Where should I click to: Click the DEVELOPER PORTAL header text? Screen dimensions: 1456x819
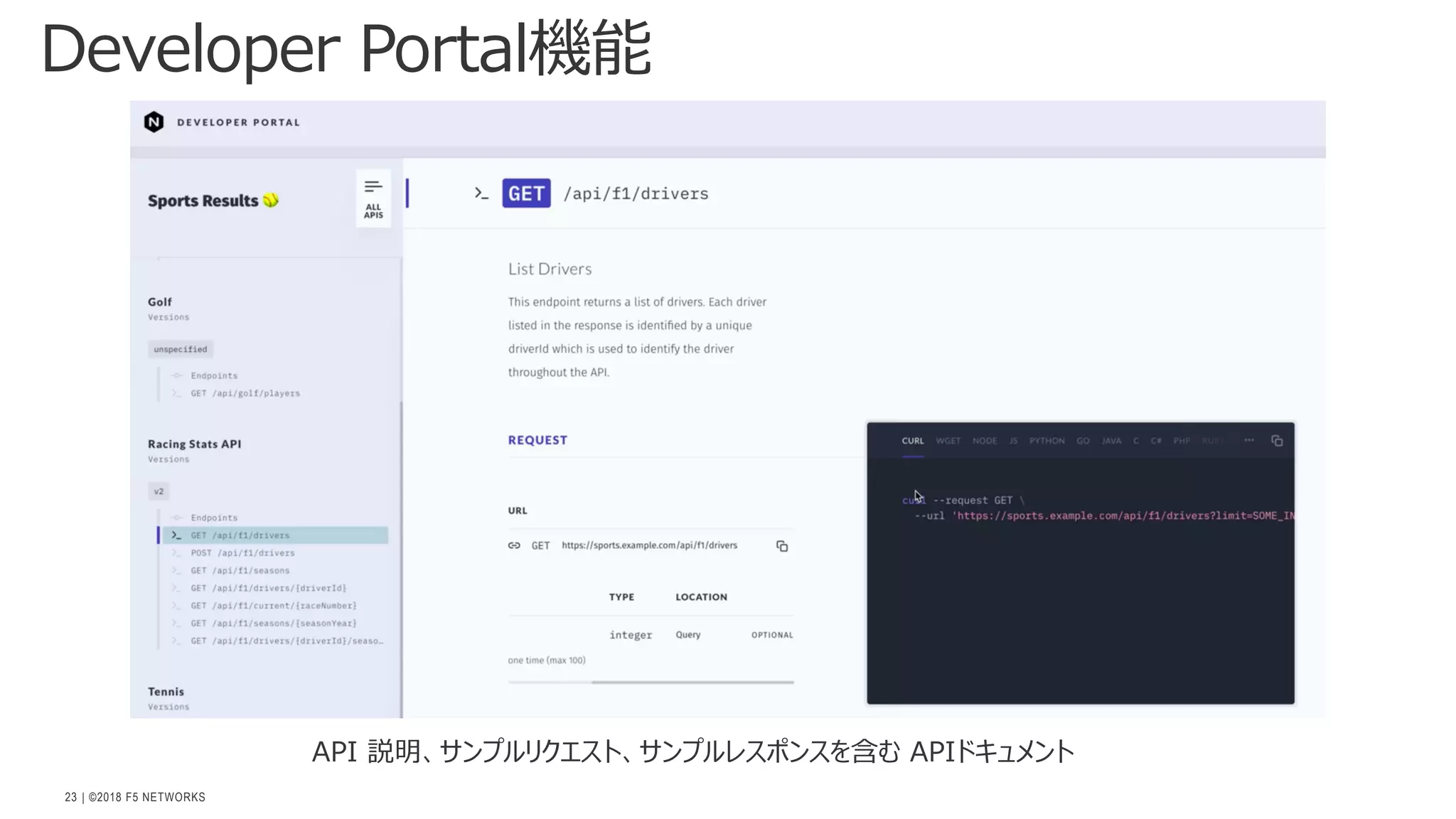point(238,122)
